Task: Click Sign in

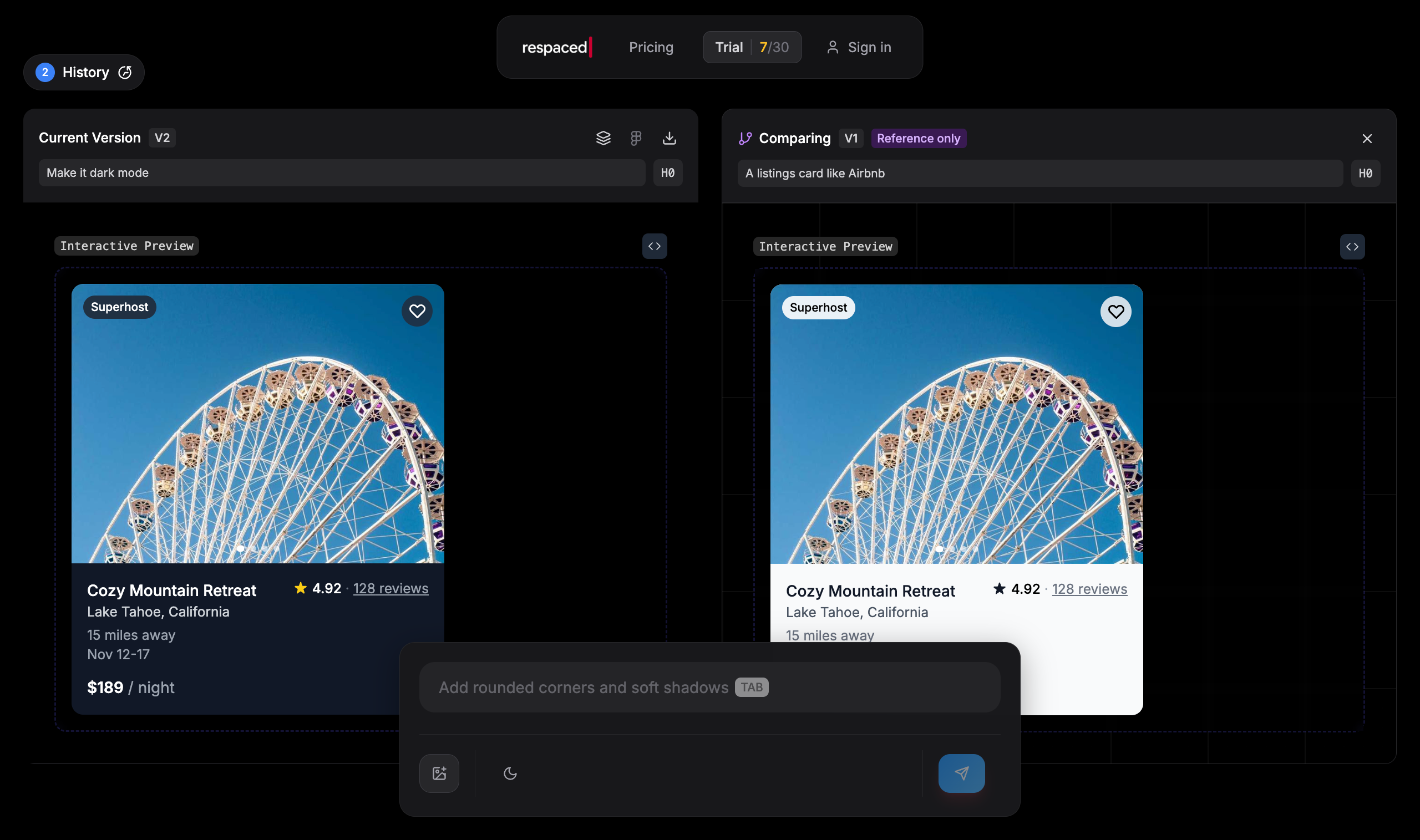Action: click(x=859, y=48)
